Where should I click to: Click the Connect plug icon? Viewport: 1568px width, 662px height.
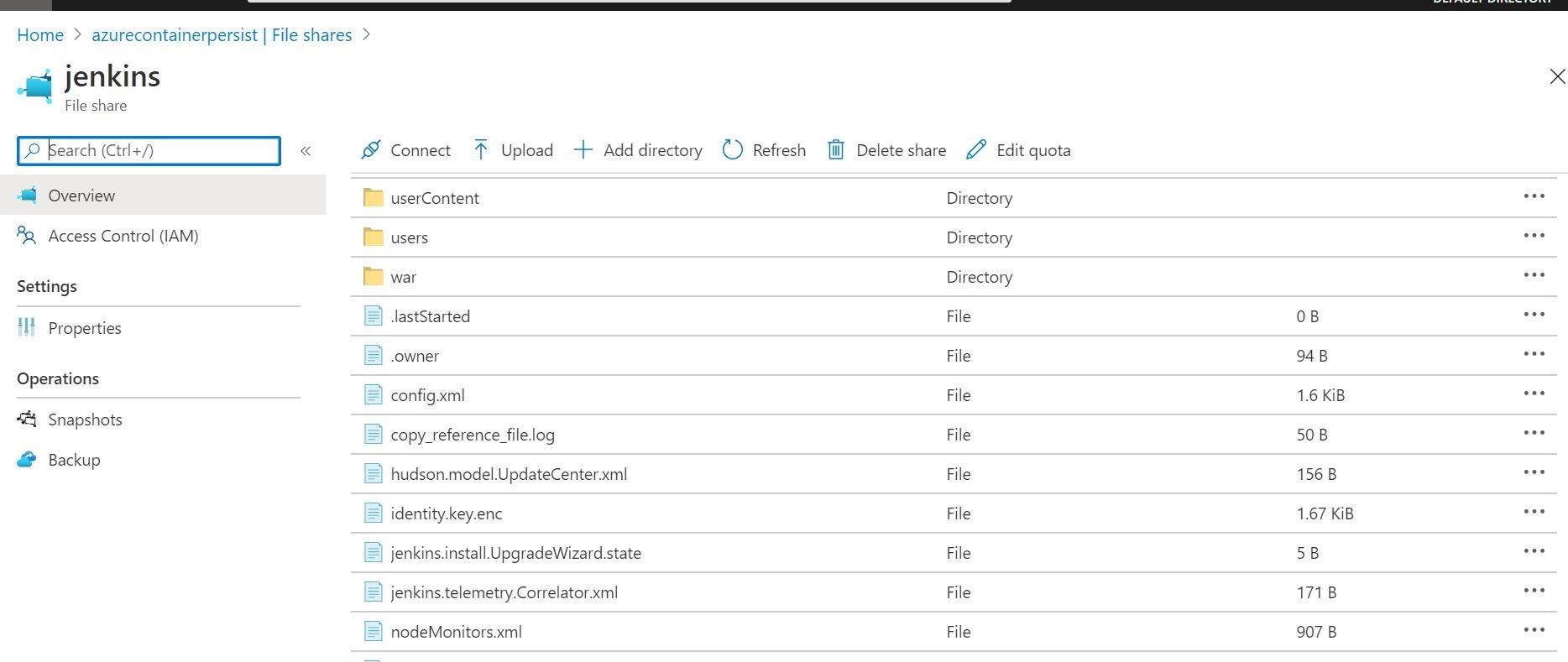(x=370, y=150)
